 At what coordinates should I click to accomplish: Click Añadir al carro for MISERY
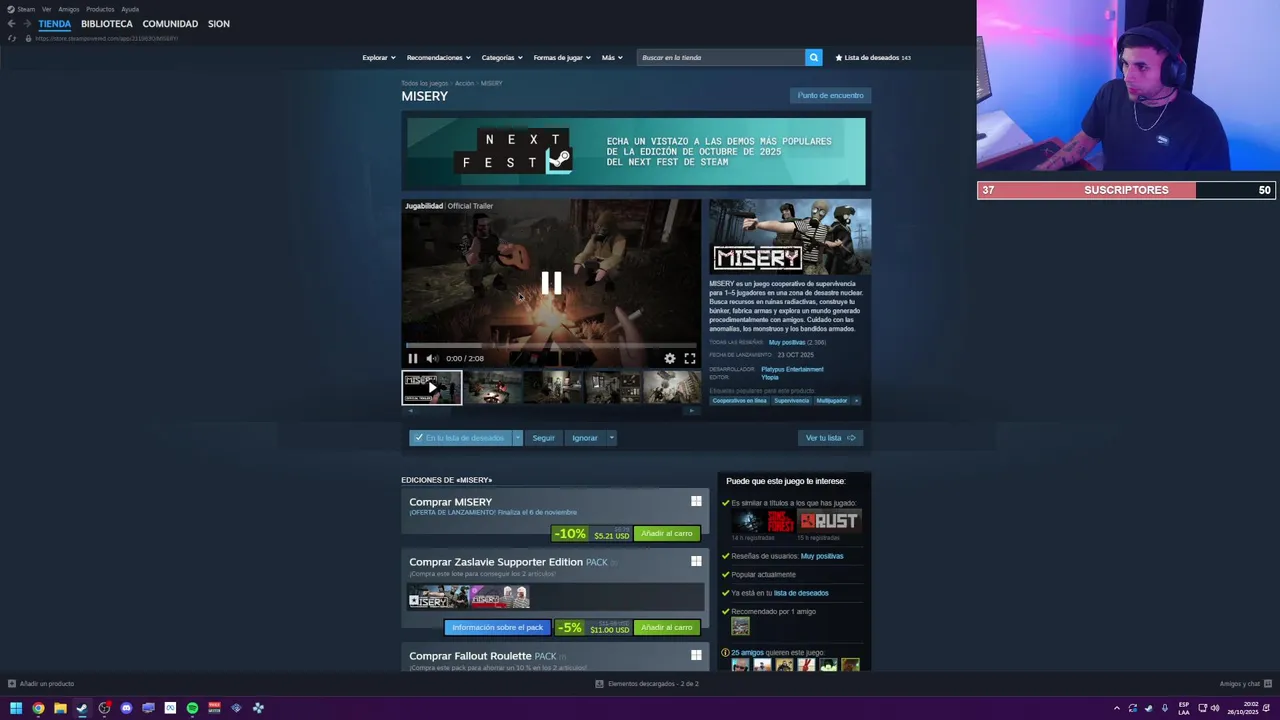click(x=667, y=533)
